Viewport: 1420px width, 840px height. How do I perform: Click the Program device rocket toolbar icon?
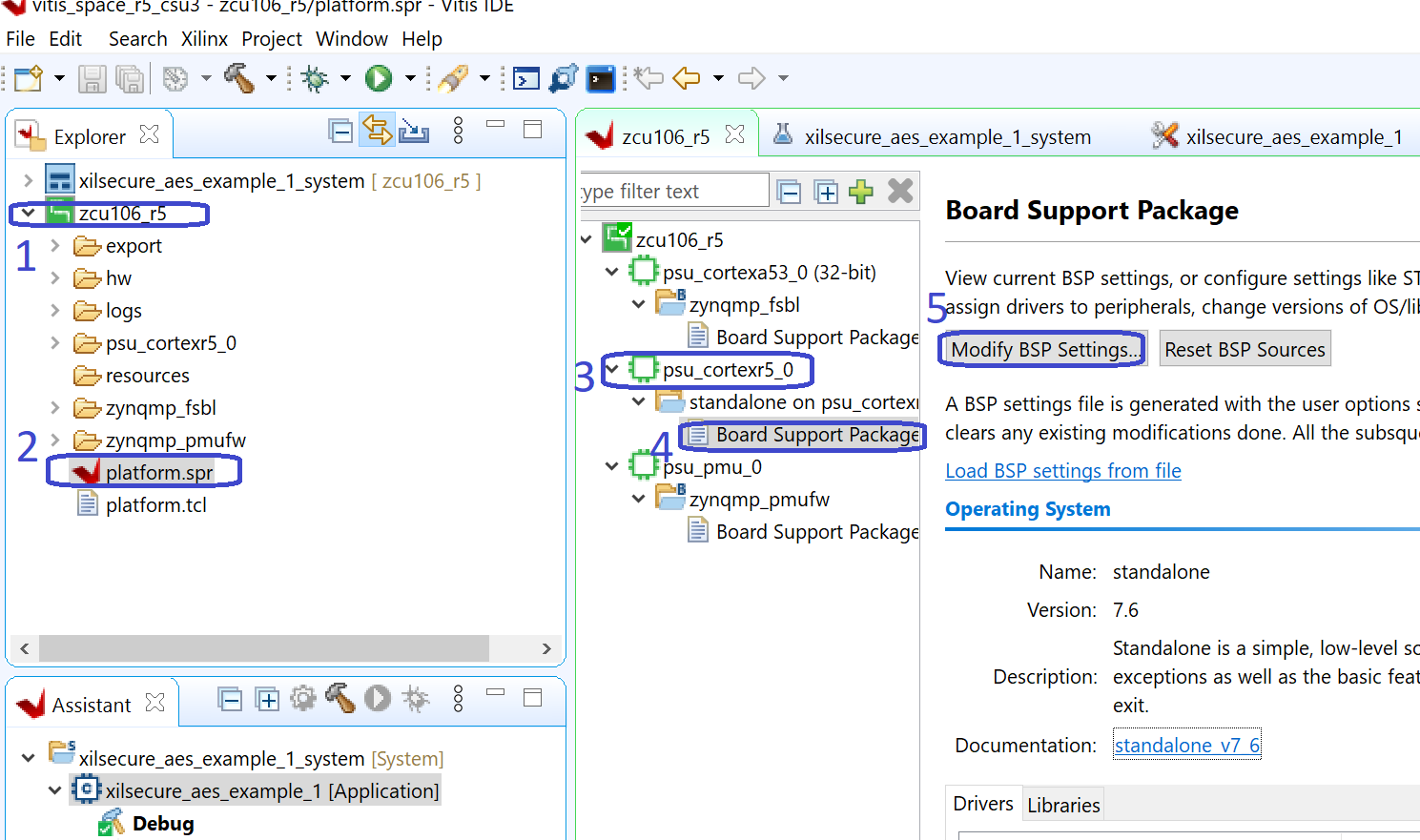tap(453, 78)
